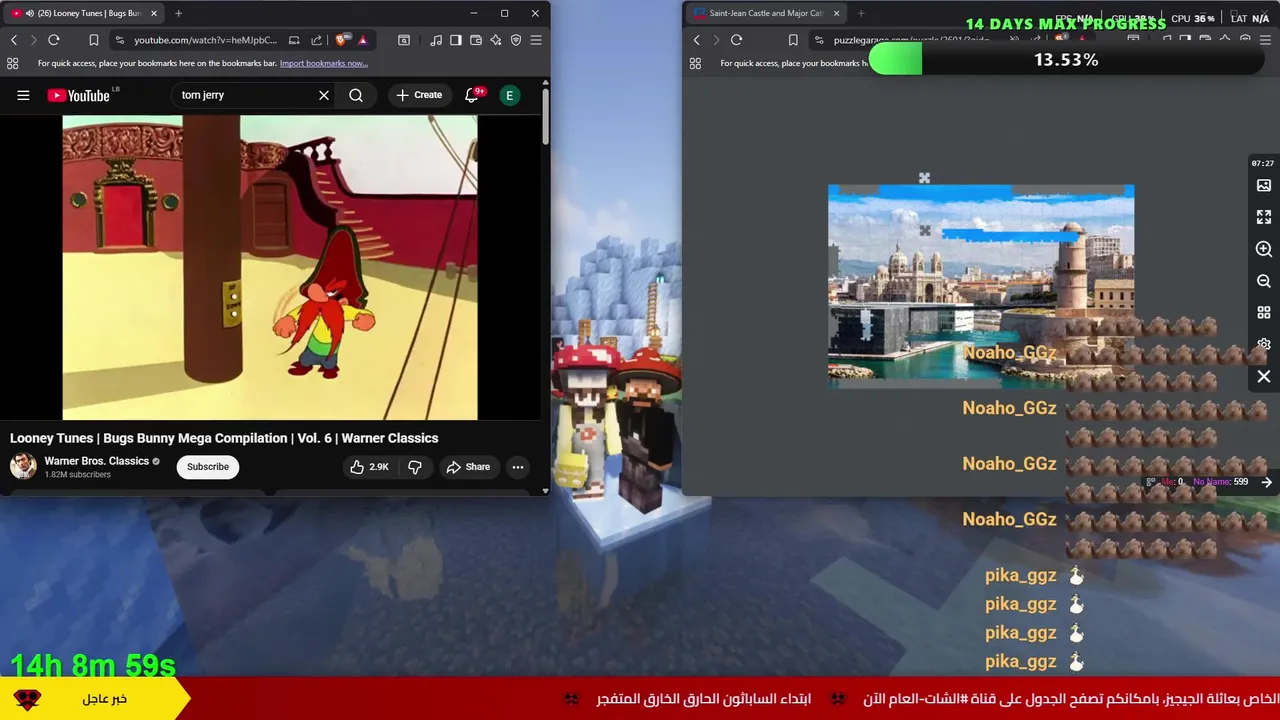Click the 07:27 puzzle timer
The height and width of the screenshot is (720, 1280).
1262,163
